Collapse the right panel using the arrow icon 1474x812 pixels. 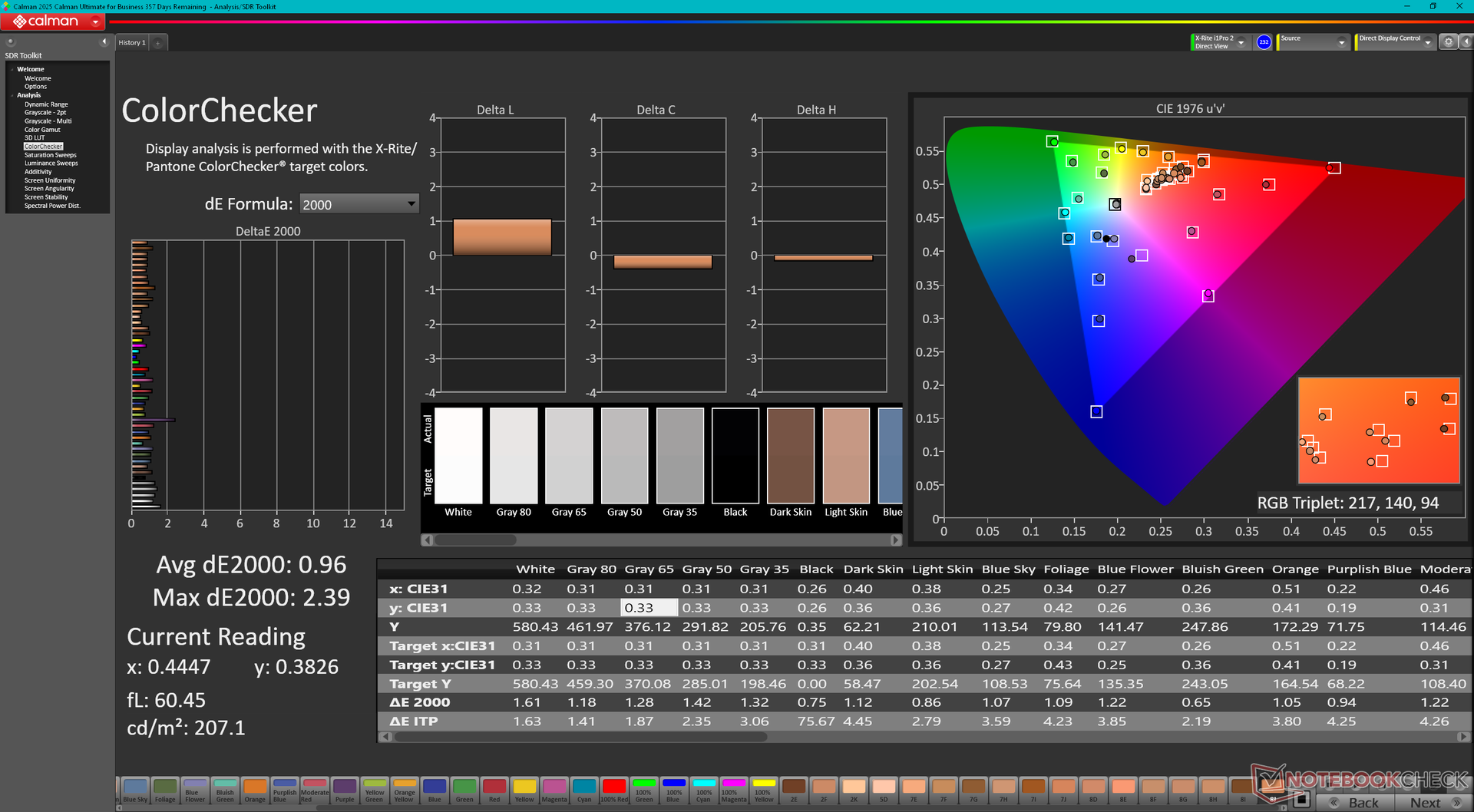click(x=1465, y=42)
